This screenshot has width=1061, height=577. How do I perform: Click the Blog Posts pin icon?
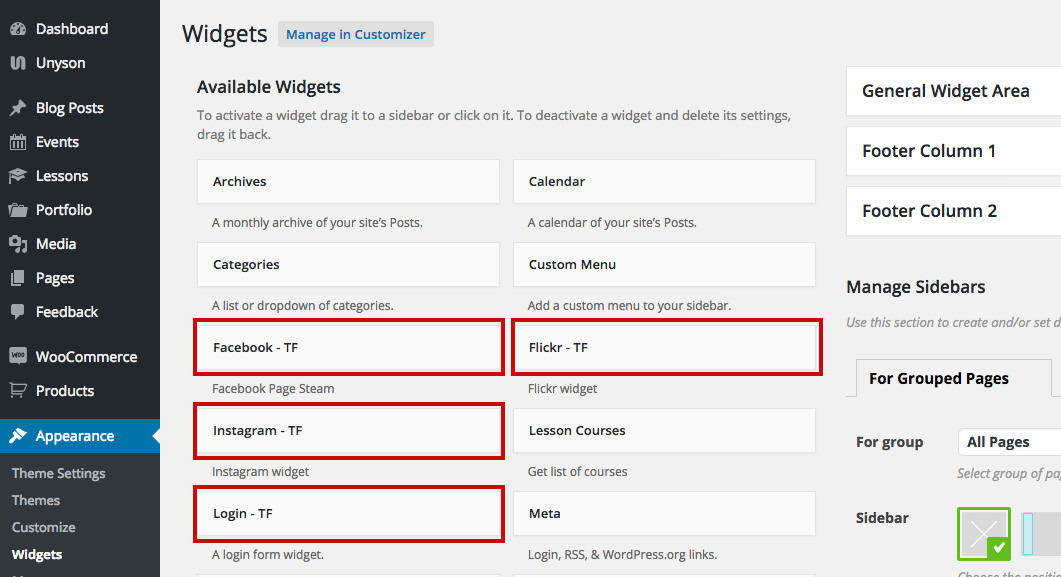pyautogui.click(x=18, y=108)
